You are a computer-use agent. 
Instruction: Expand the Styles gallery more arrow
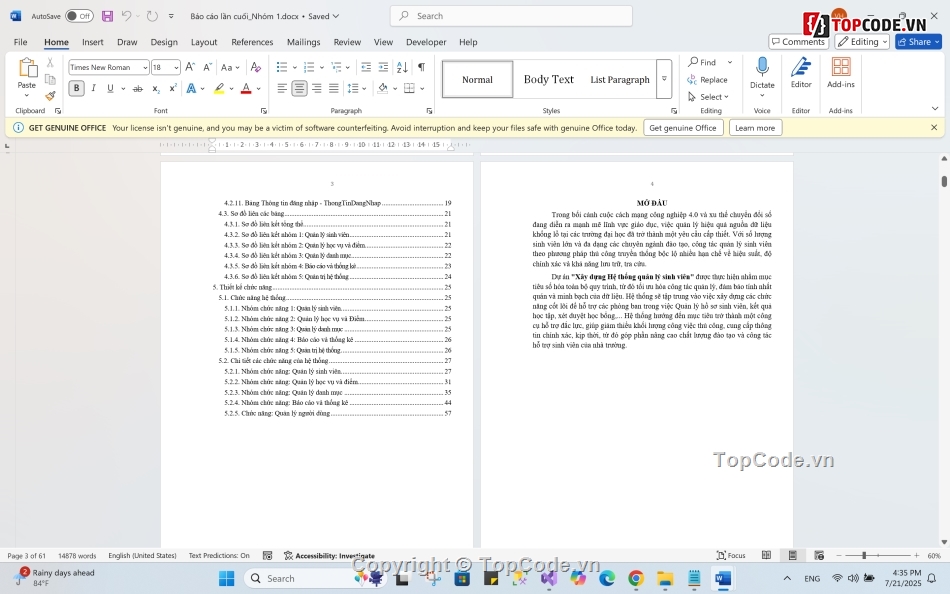(x=664, y=79)
